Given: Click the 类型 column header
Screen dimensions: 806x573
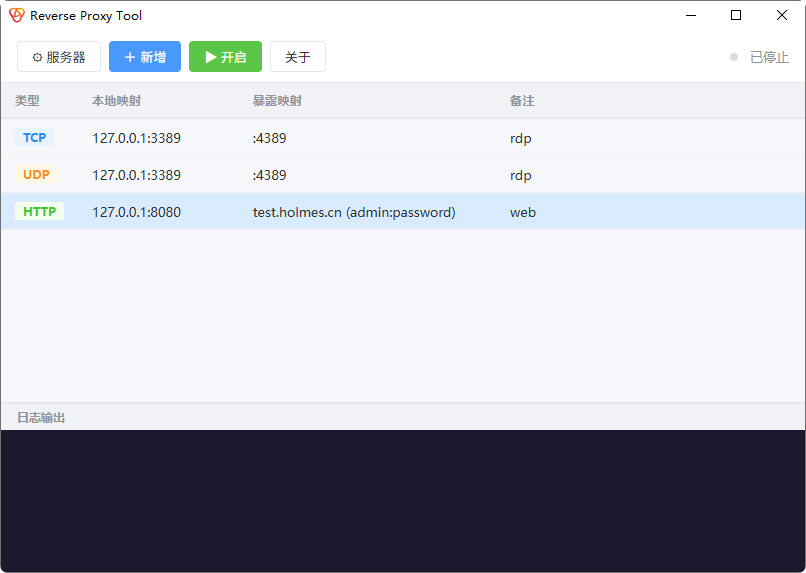Looking at the screenshot, I should point(27,101).
